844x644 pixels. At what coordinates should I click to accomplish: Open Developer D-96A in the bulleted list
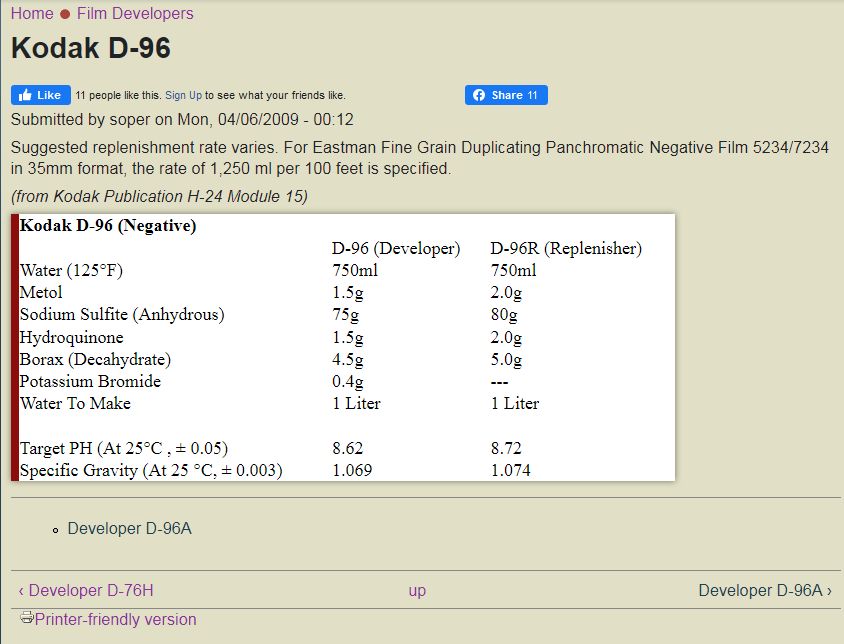coord(129,528)
